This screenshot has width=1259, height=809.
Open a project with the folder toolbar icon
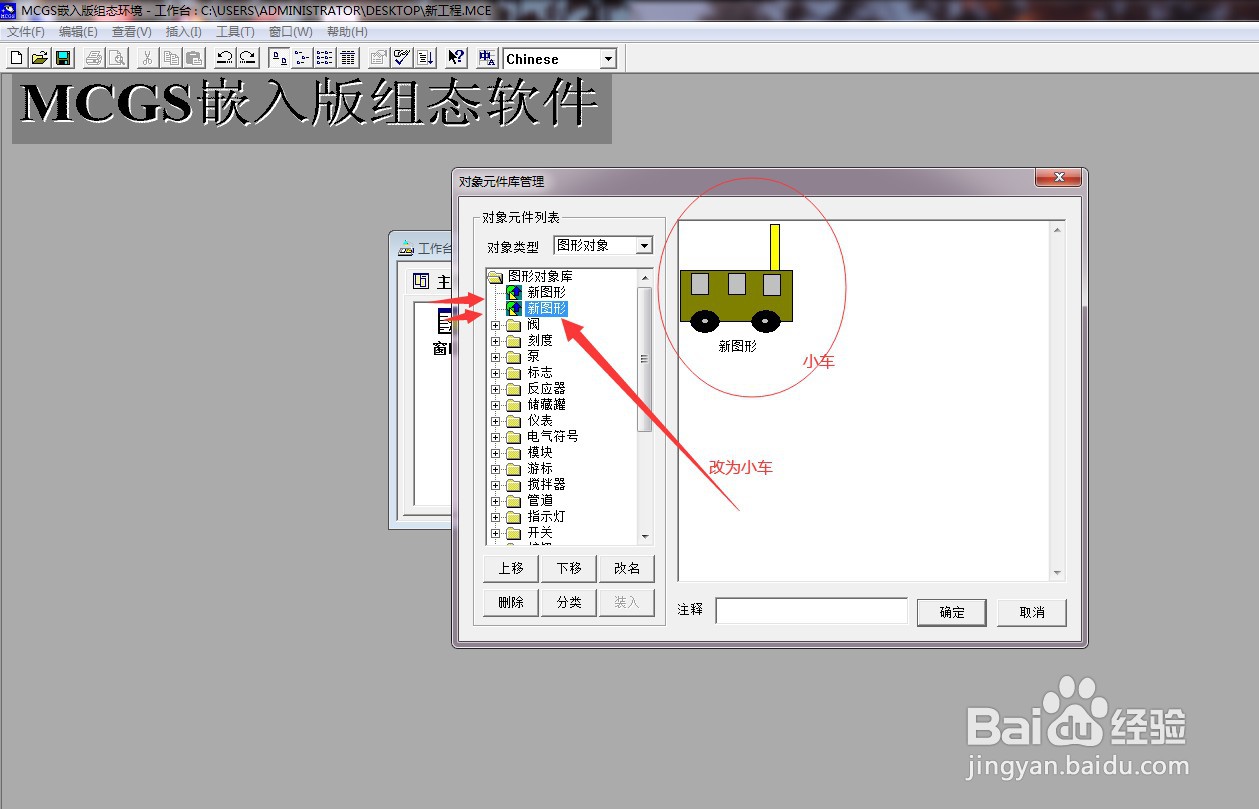[39, 58]
